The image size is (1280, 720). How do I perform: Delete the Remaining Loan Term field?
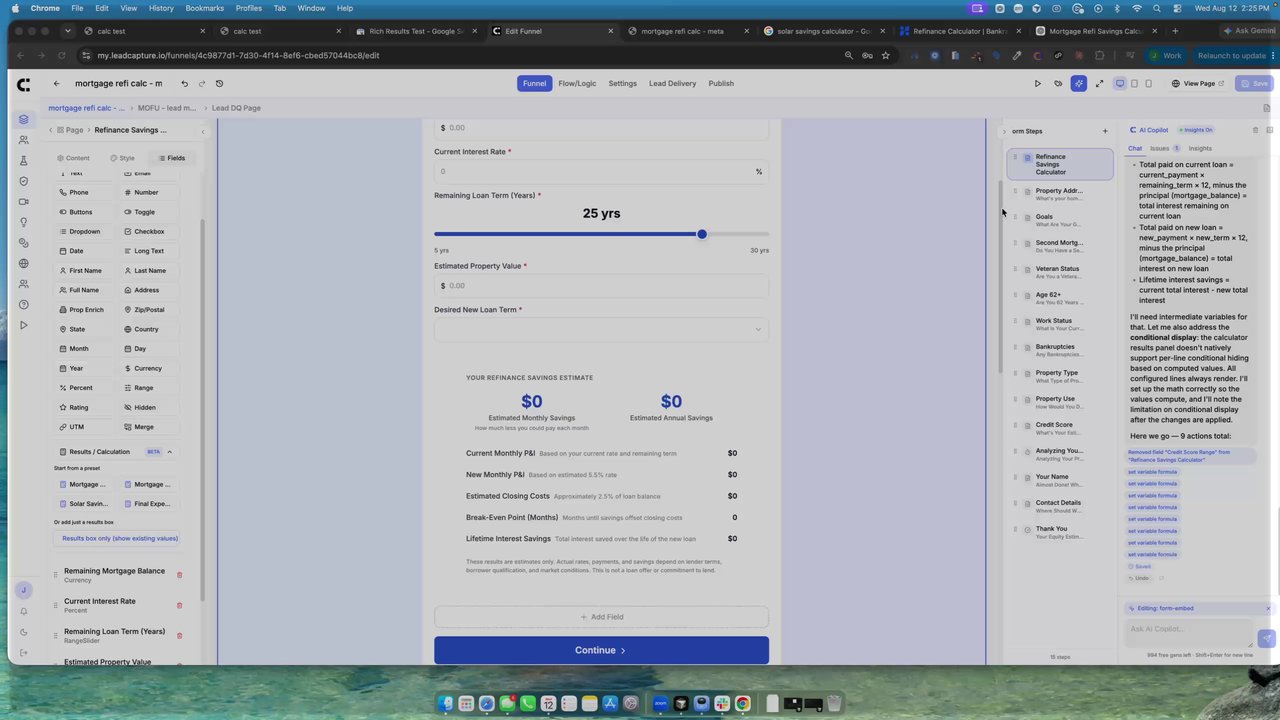[180, 635]
